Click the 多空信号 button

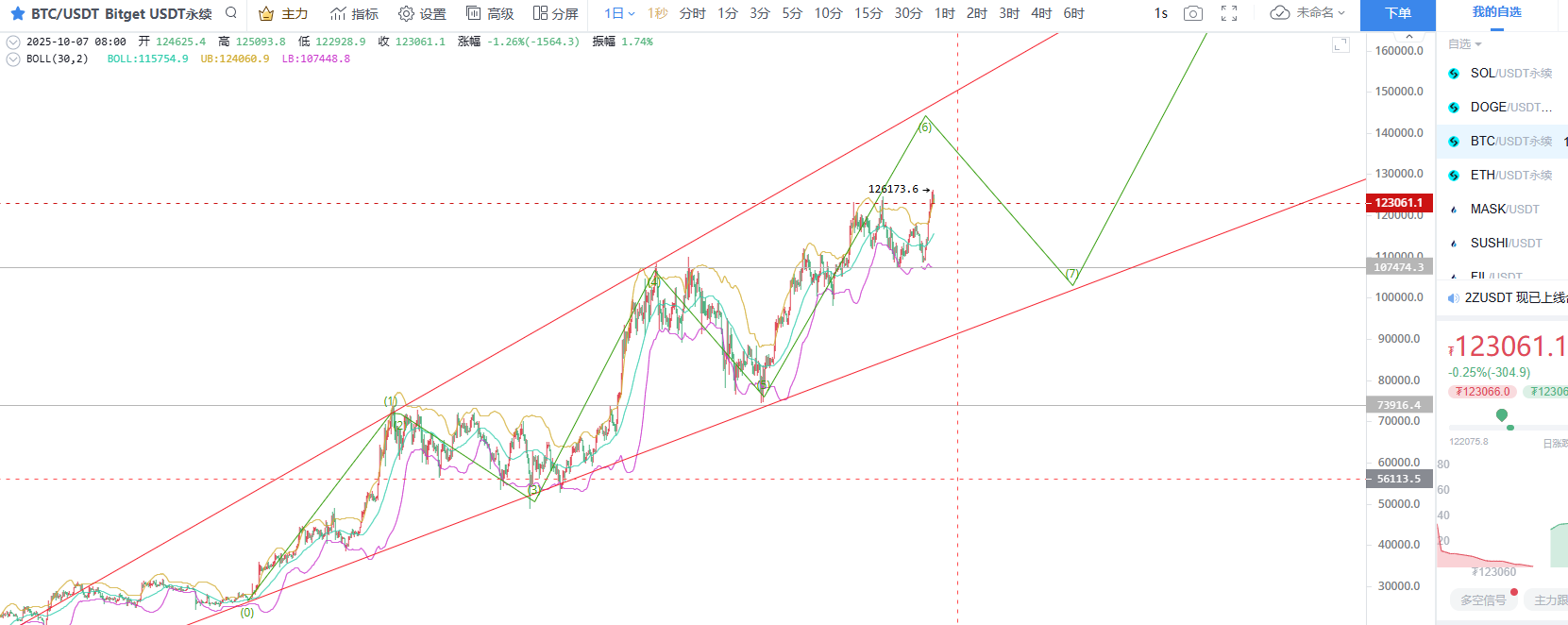[1483, 600]
